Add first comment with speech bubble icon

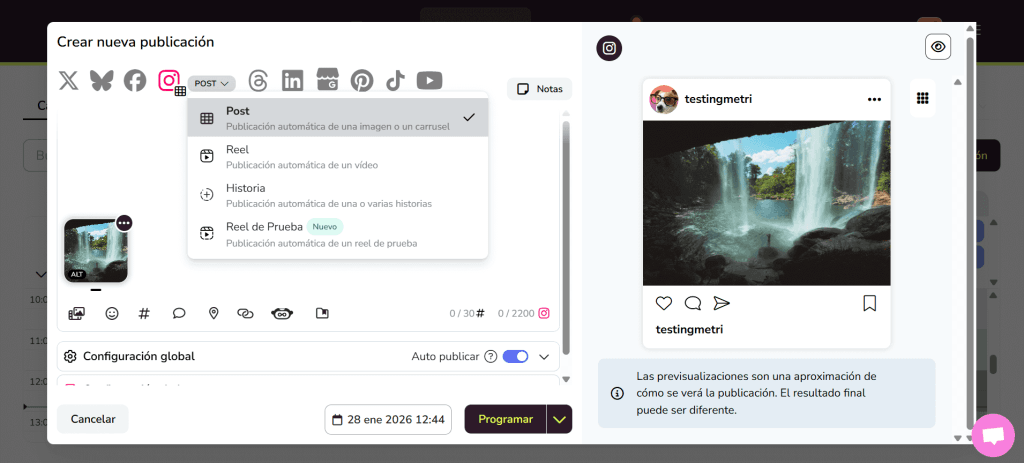[x=179, y=313]
